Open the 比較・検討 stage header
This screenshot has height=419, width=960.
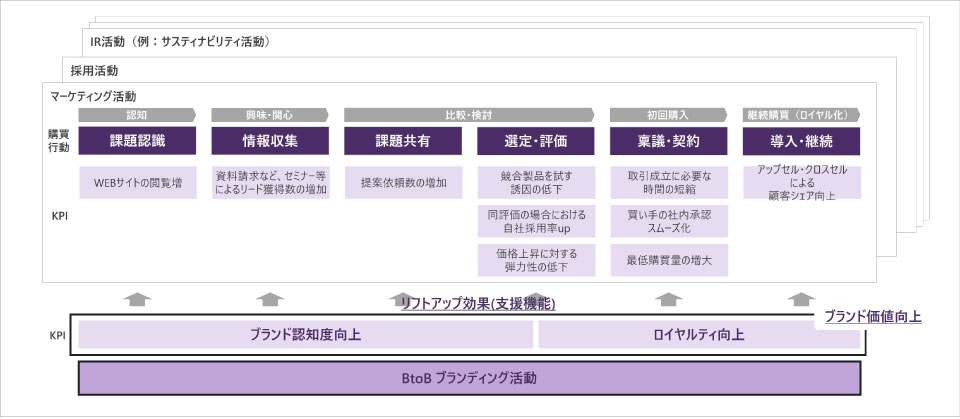pos(468,115)
